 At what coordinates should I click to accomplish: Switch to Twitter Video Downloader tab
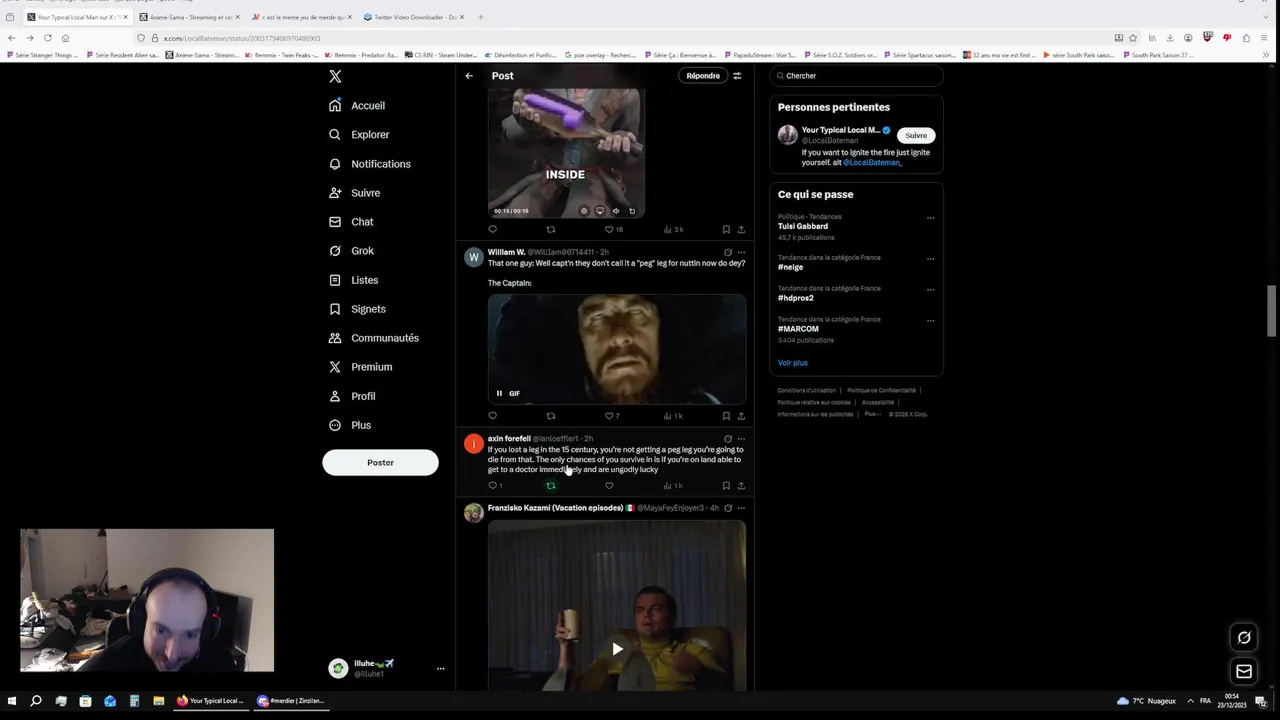click(x=412, y=17)
